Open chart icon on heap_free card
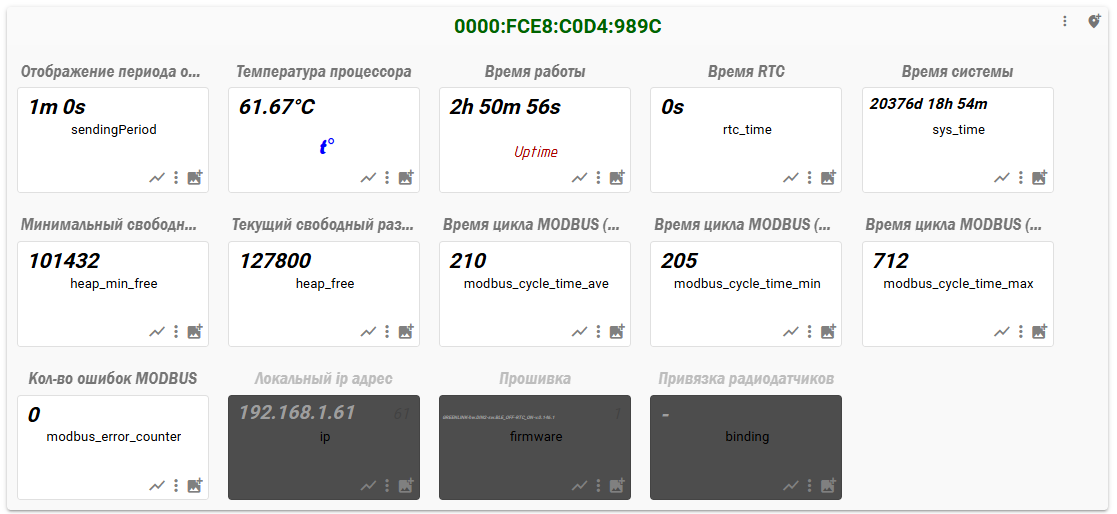This screenshot has height=514, width=1117. pyautogui.click(x=368, y=332)
